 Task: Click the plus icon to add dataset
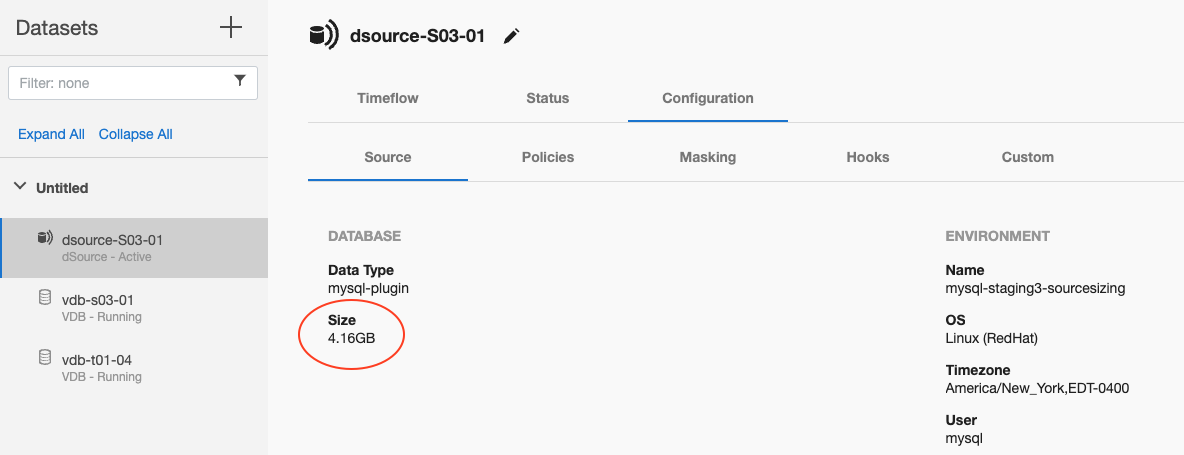point(231,27)
